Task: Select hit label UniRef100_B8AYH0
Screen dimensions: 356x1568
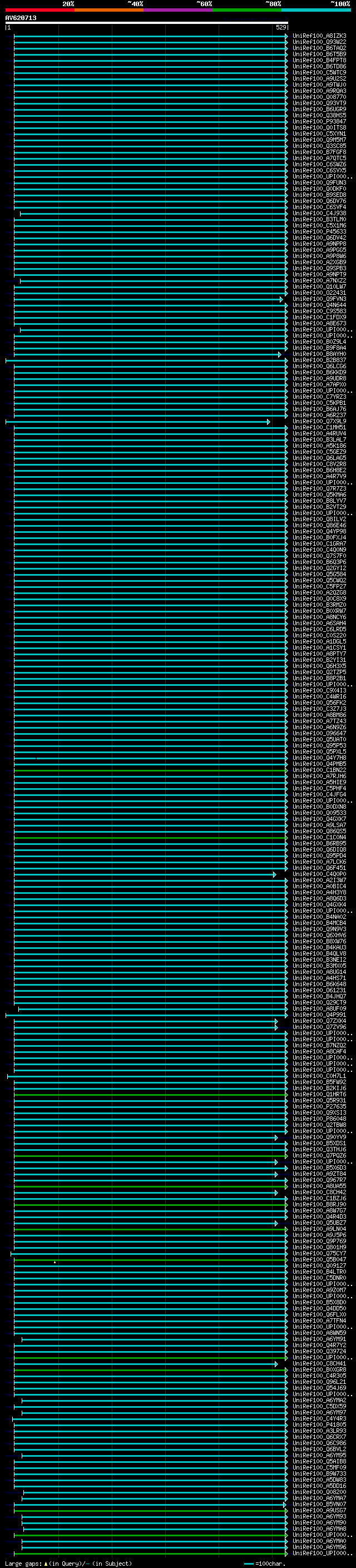Action: coord(319,354)
